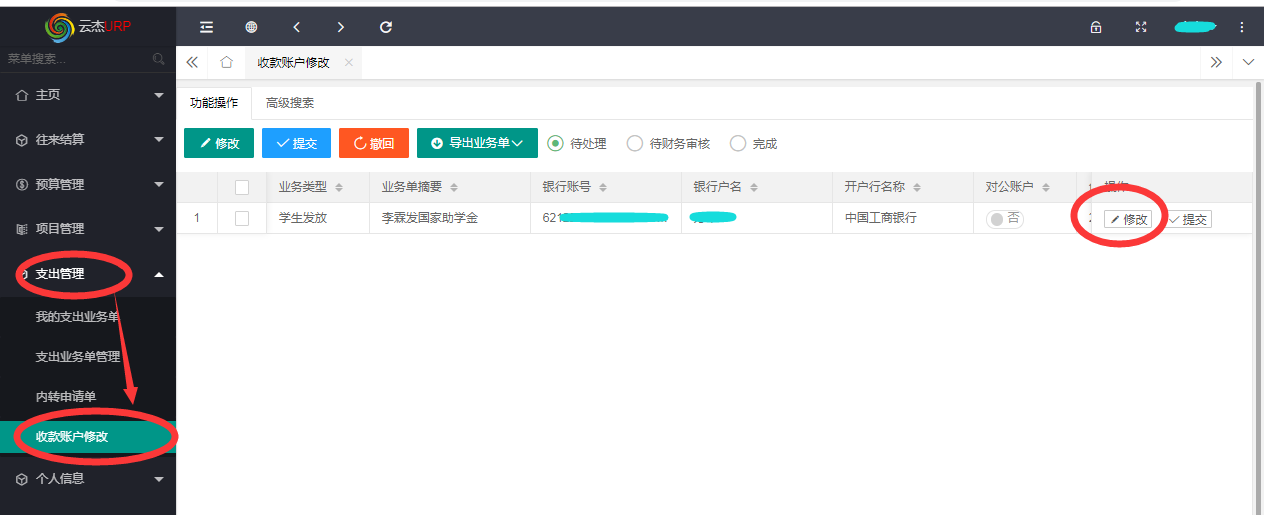Screen dimensions: 1264x515
Task: Click the home icon in tab bar
Action: click(226, 62)
